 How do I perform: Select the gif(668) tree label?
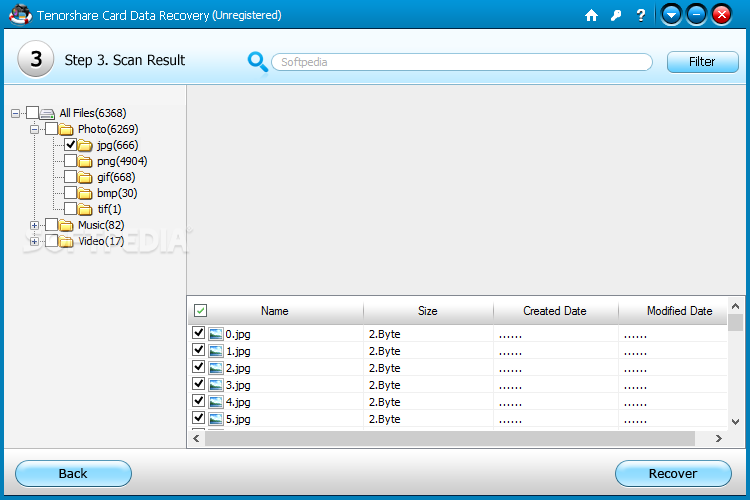pos(116,177)
